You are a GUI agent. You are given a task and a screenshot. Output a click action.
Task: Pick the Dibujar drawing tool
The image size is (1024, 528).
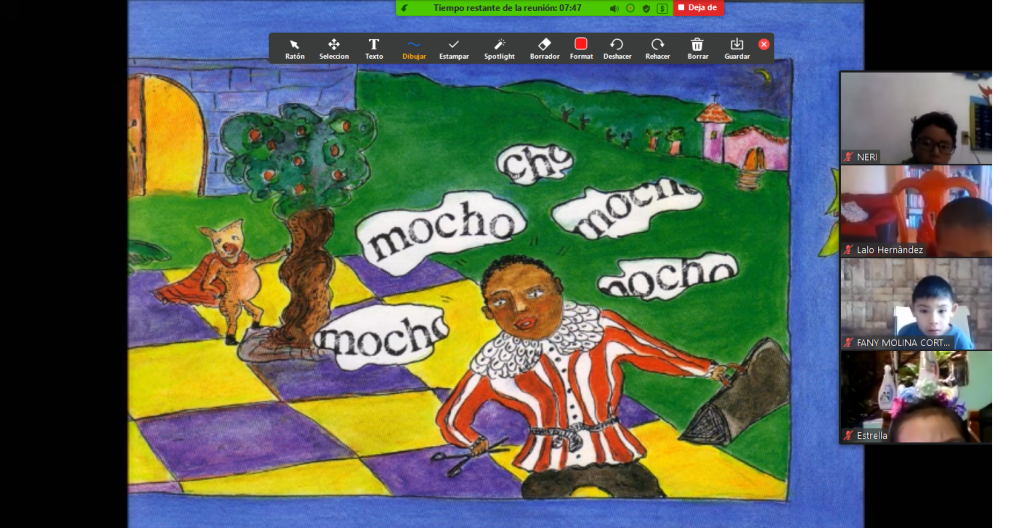[x=414, y=48]
